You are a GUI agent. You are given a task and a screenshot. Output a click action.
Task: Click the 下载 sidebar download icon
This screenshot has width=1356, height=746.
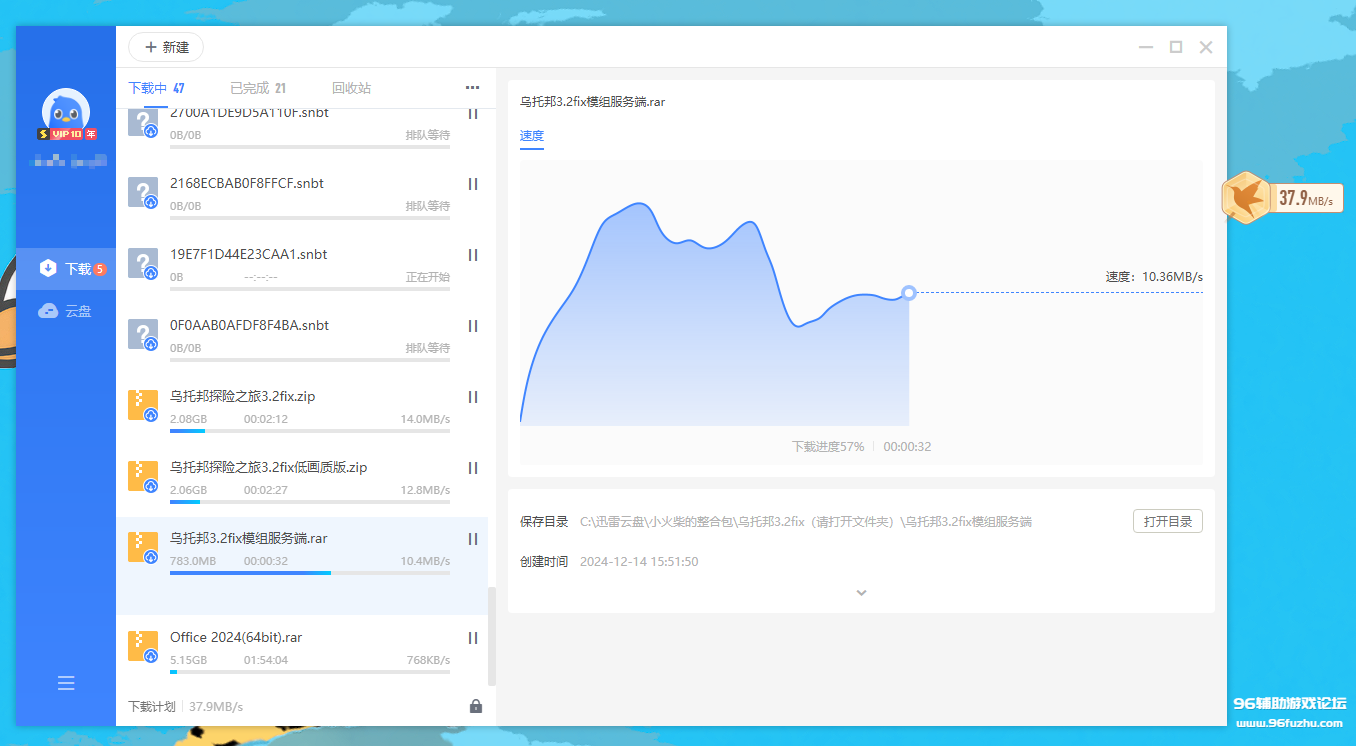47,268
